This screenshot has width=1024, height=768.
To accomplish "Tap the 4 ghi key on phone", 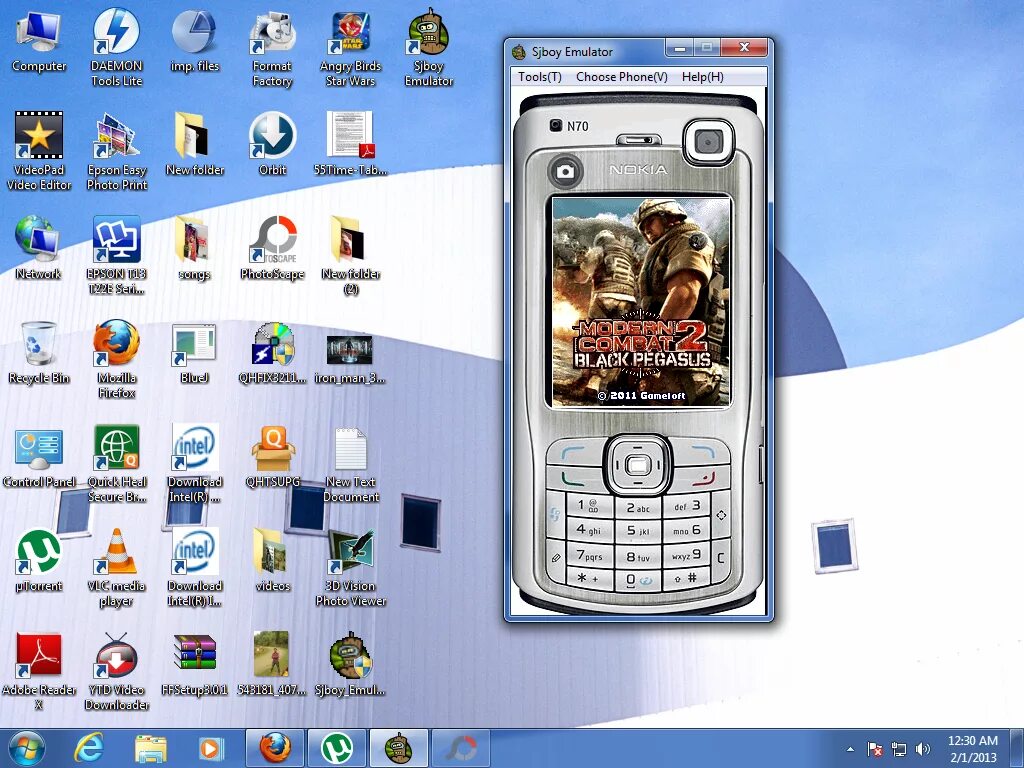I will [x=588, y=530].
